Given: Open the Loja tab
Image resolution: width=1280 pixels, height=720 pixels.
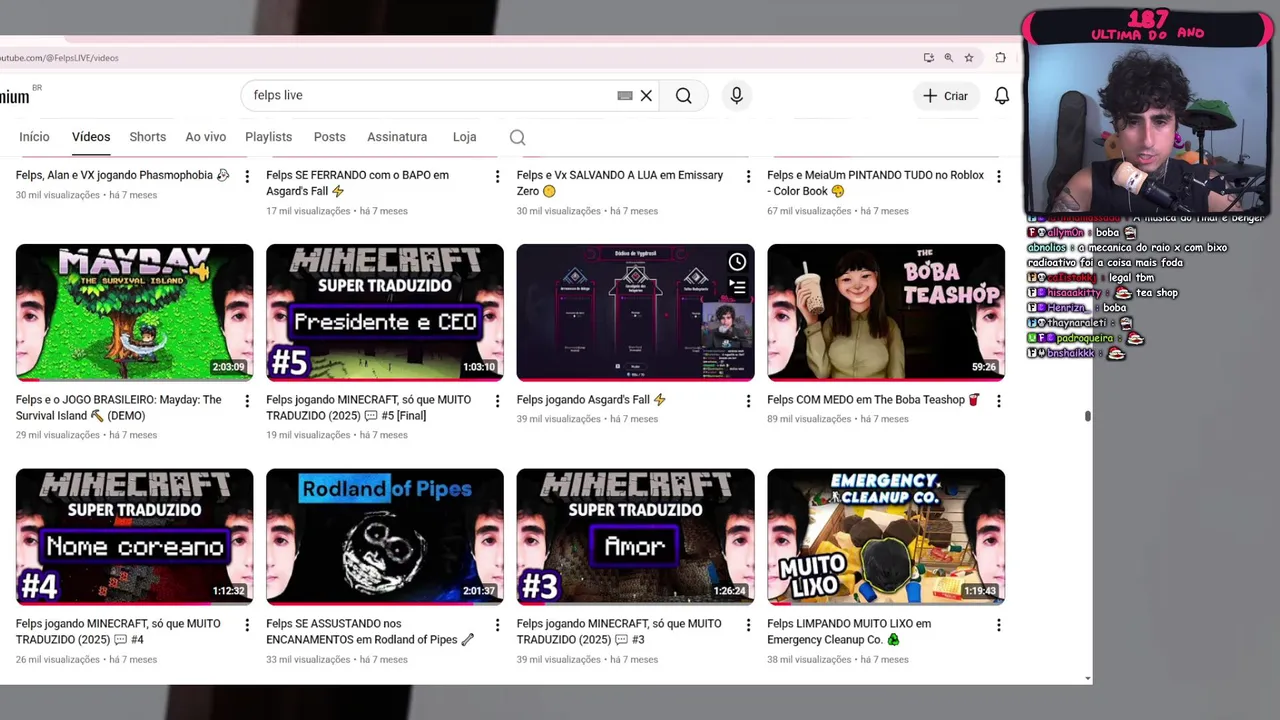Looking at the screenshot, I should click(464, 137).
